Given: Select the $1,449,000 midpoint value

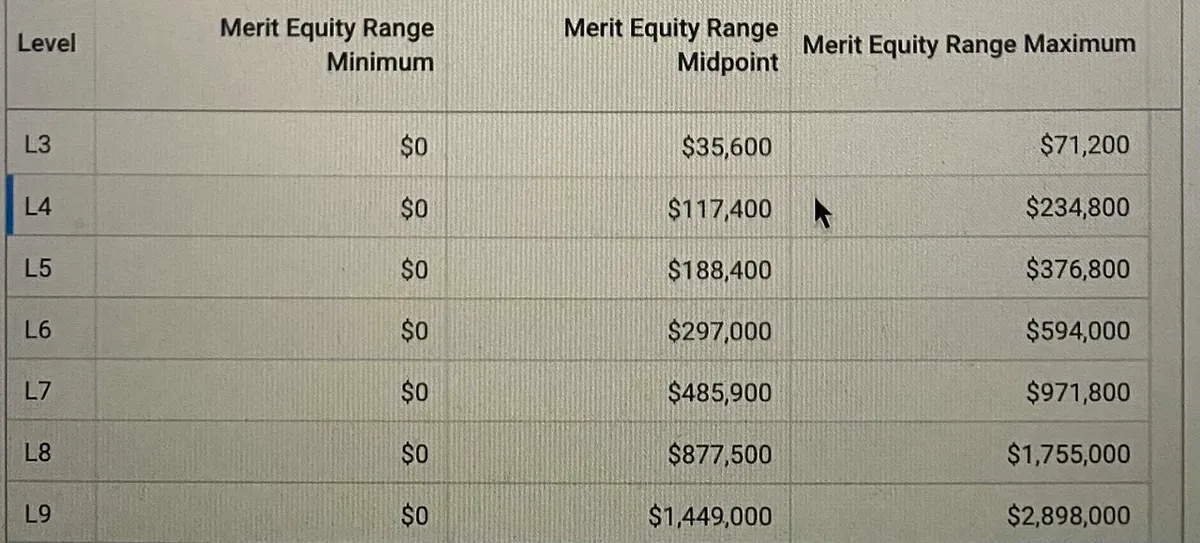Looking at the screenshot, I should (x=710, y=517).
